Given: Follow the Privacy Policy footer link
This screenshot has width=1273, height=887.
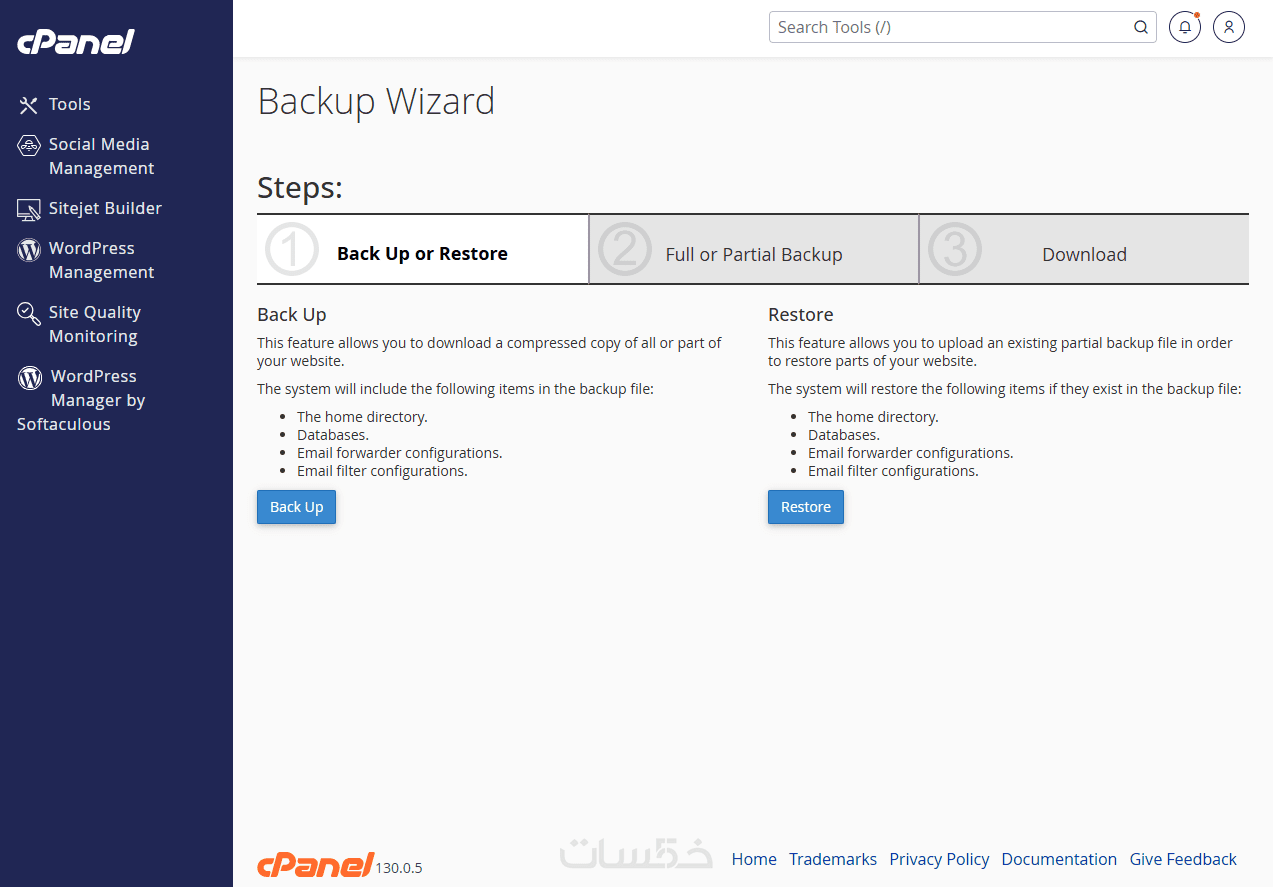Looking at the screenshot, I should [939, 859].
